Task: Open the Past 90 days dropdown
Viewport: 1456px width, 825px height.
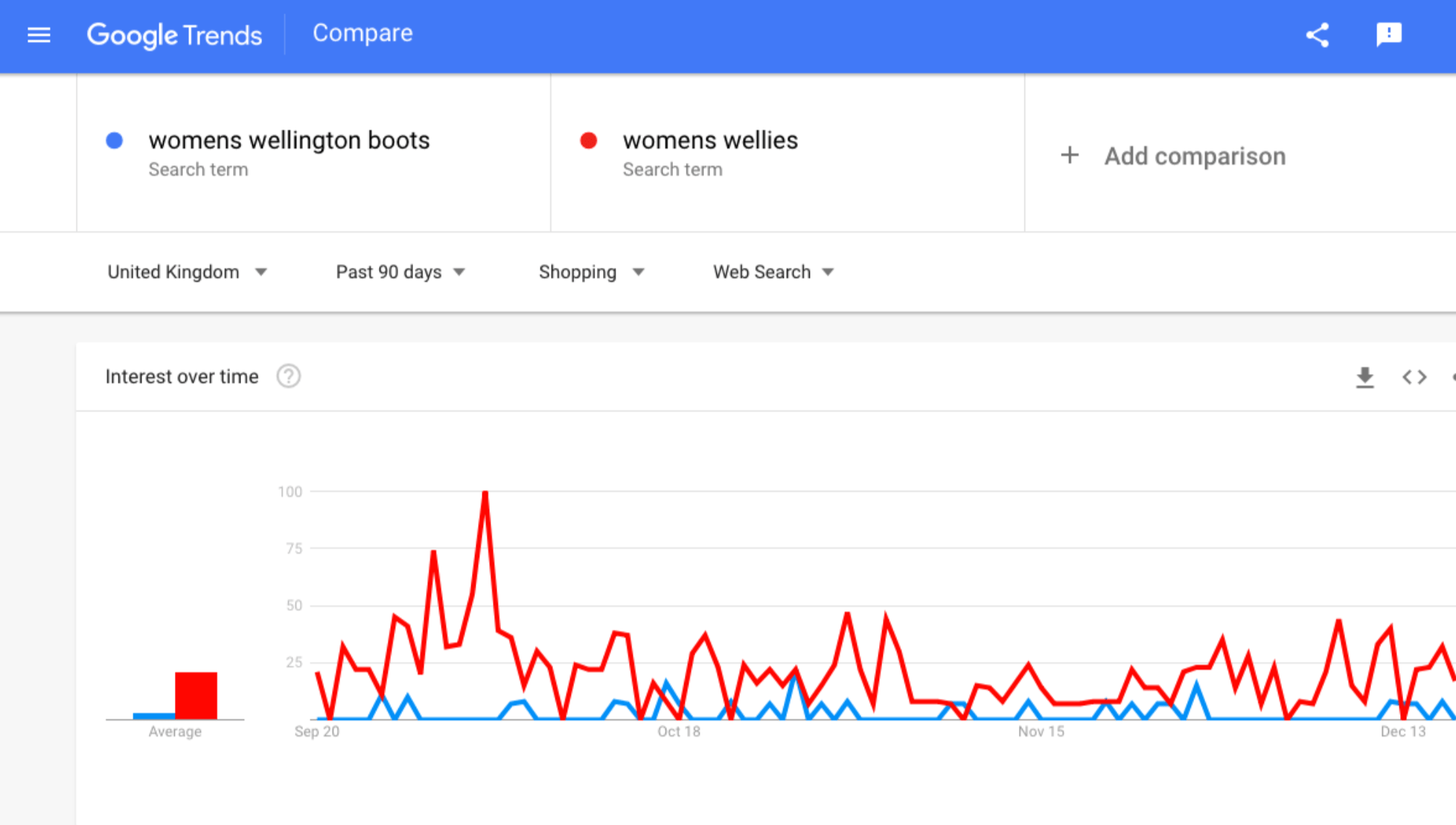Action: click(400, 273)
